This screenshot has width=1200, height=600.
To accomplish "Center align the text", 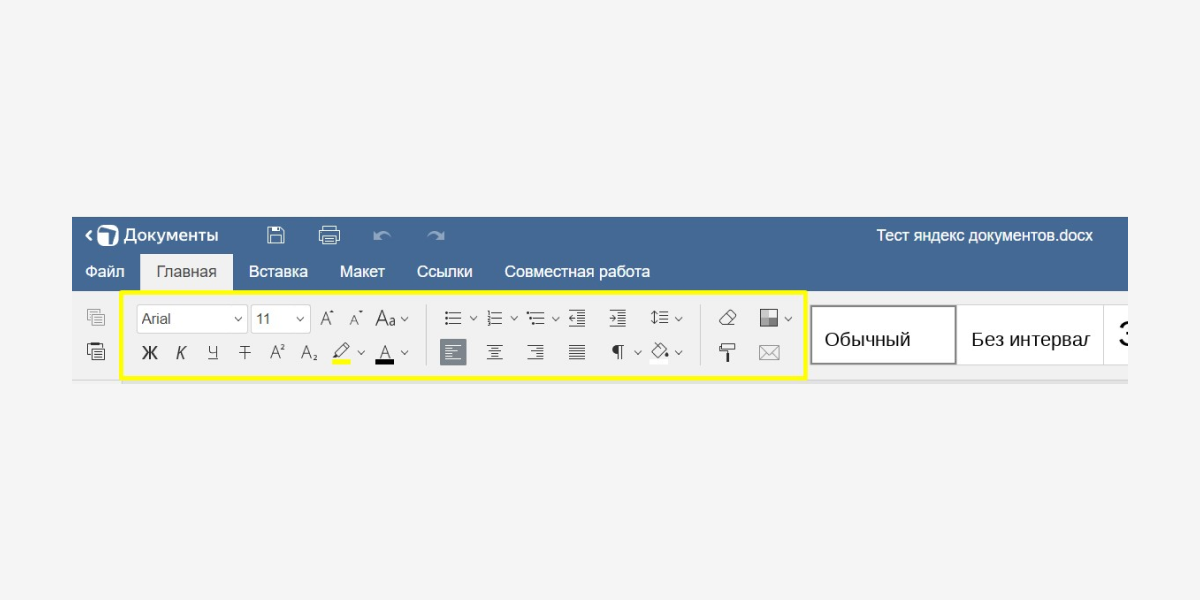I will [494, 352].
